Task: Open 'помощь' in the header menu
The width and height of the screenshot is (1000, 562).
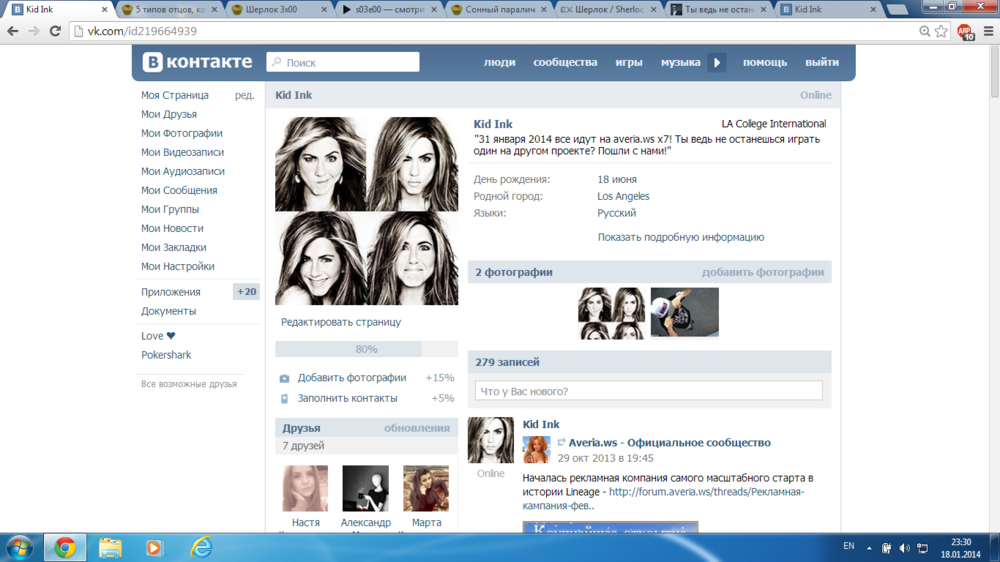Action: point(765,62)
